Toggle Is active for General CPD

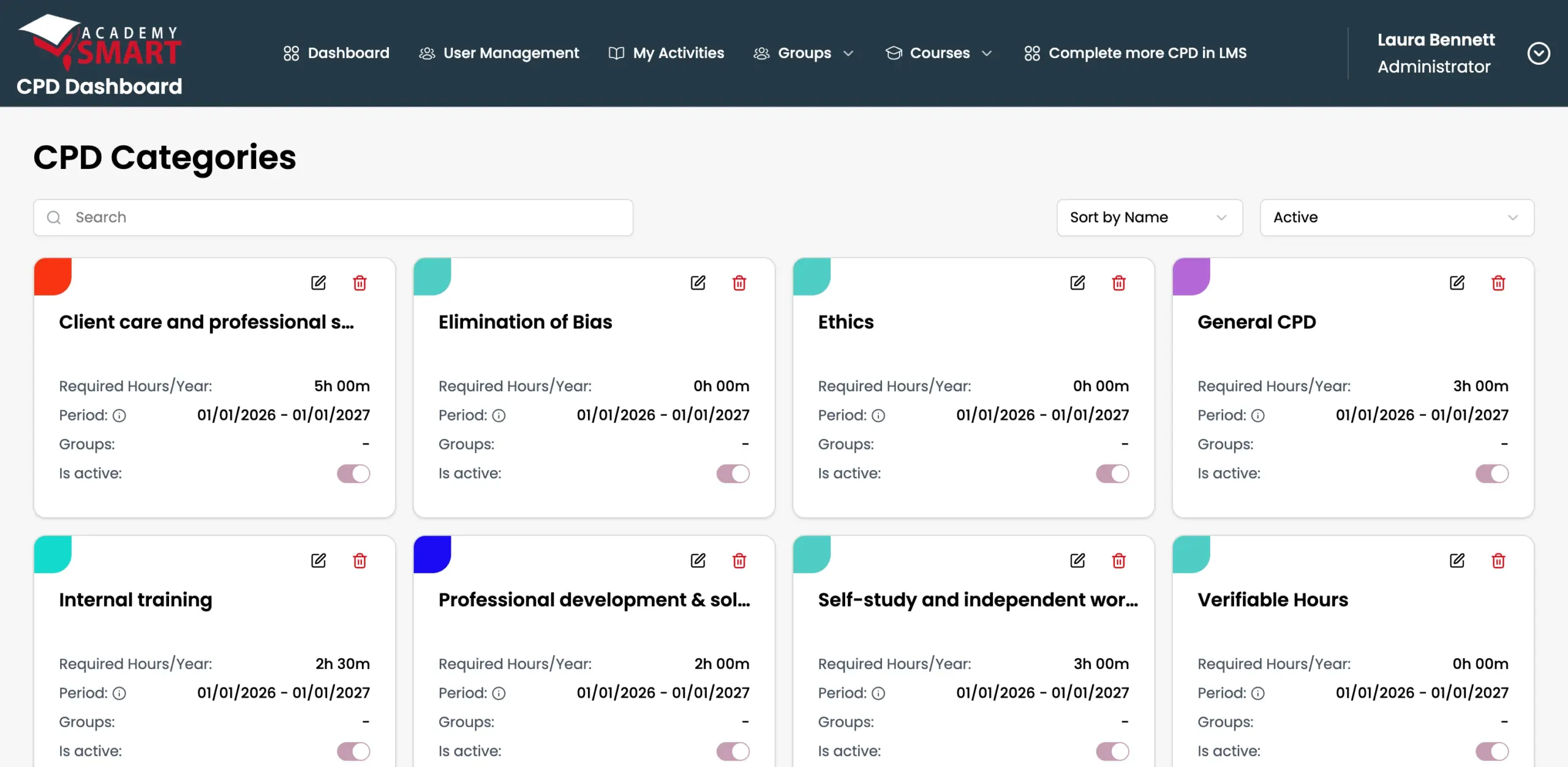point(1492,474)
